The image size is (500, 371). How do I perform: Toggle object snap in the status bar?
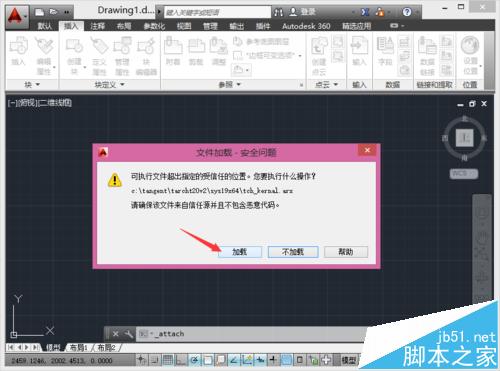pos(208,360)
